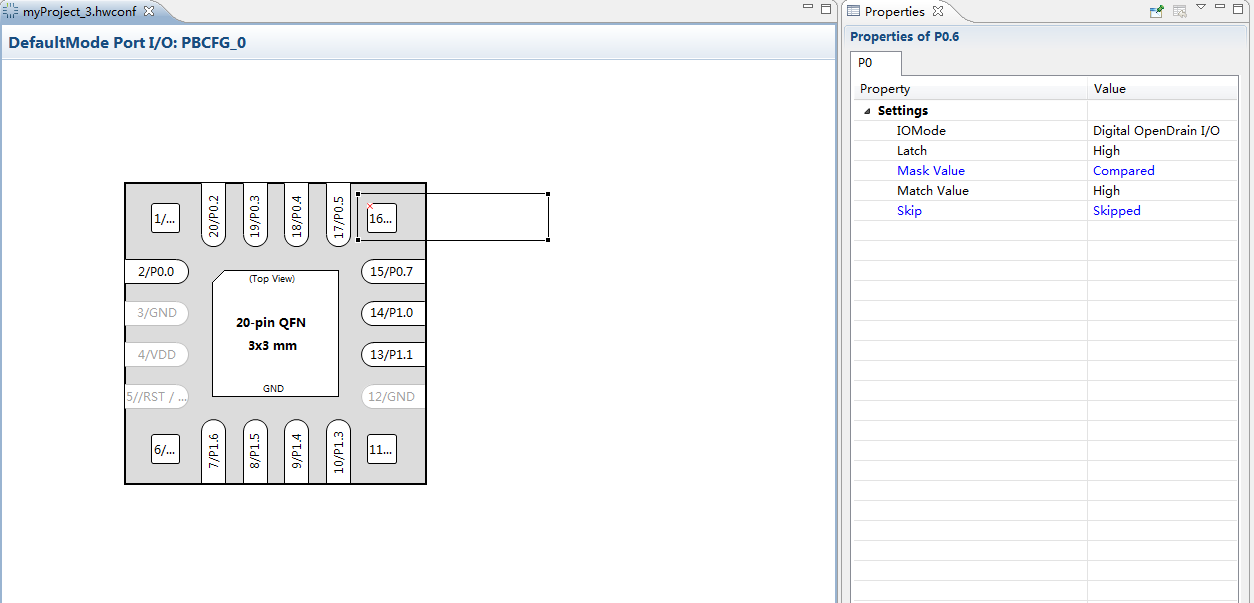Click DefaultMode Port I/O: PBCFG_0 heading
1254x603 pixels.
point(127,43)
